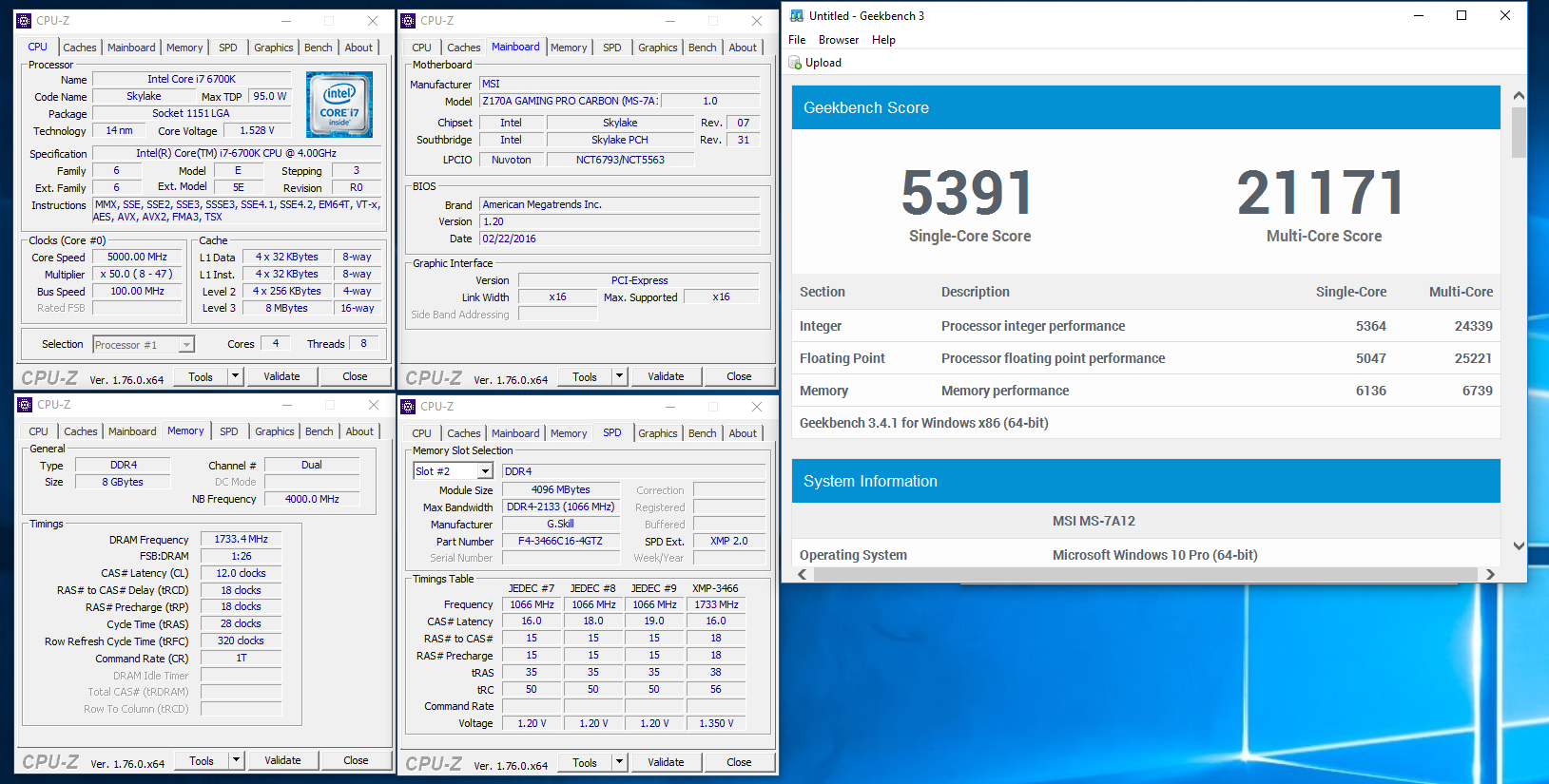The image size is (1549, 784).
Task: Open the About tab in Mainboard window
Action: point(743,48)
